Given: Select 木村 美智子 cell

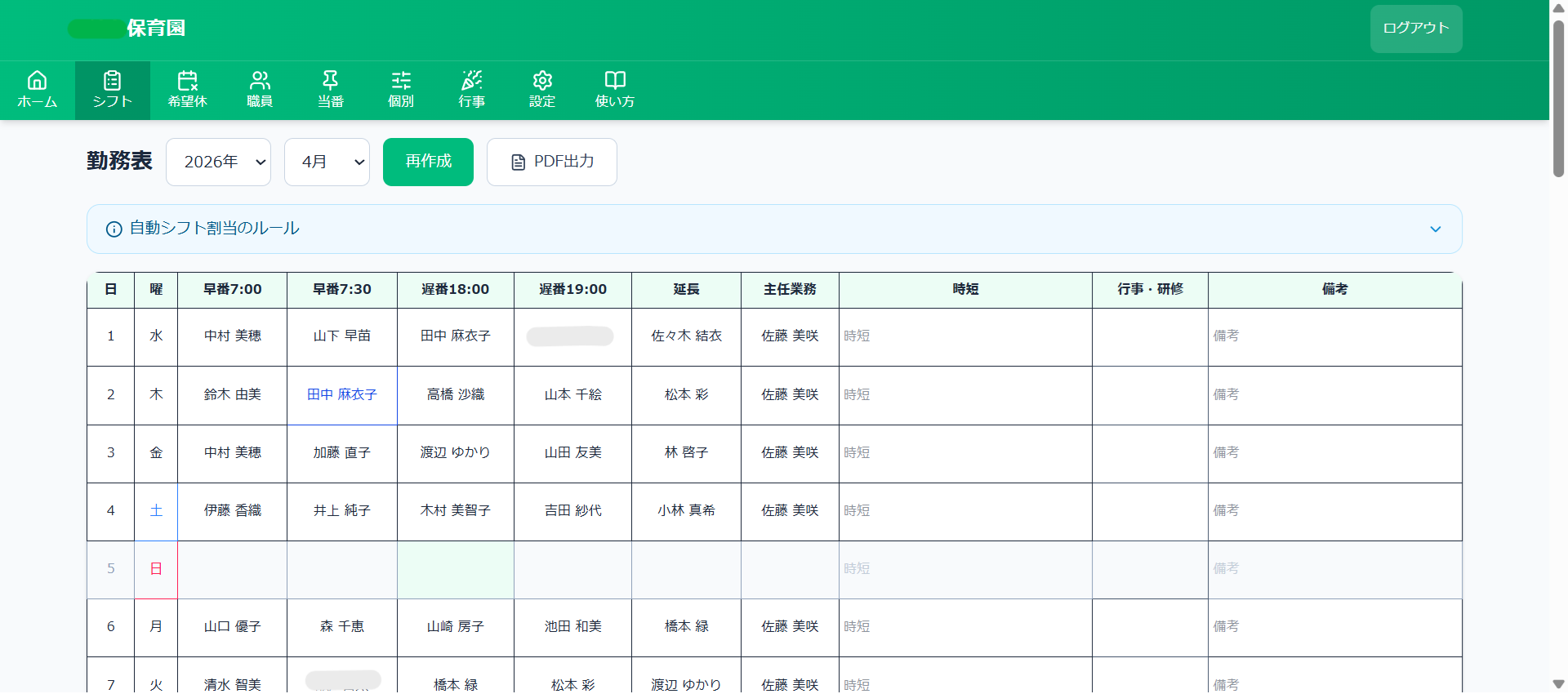Looking at the screenshot, I should [x=456, y=511].
